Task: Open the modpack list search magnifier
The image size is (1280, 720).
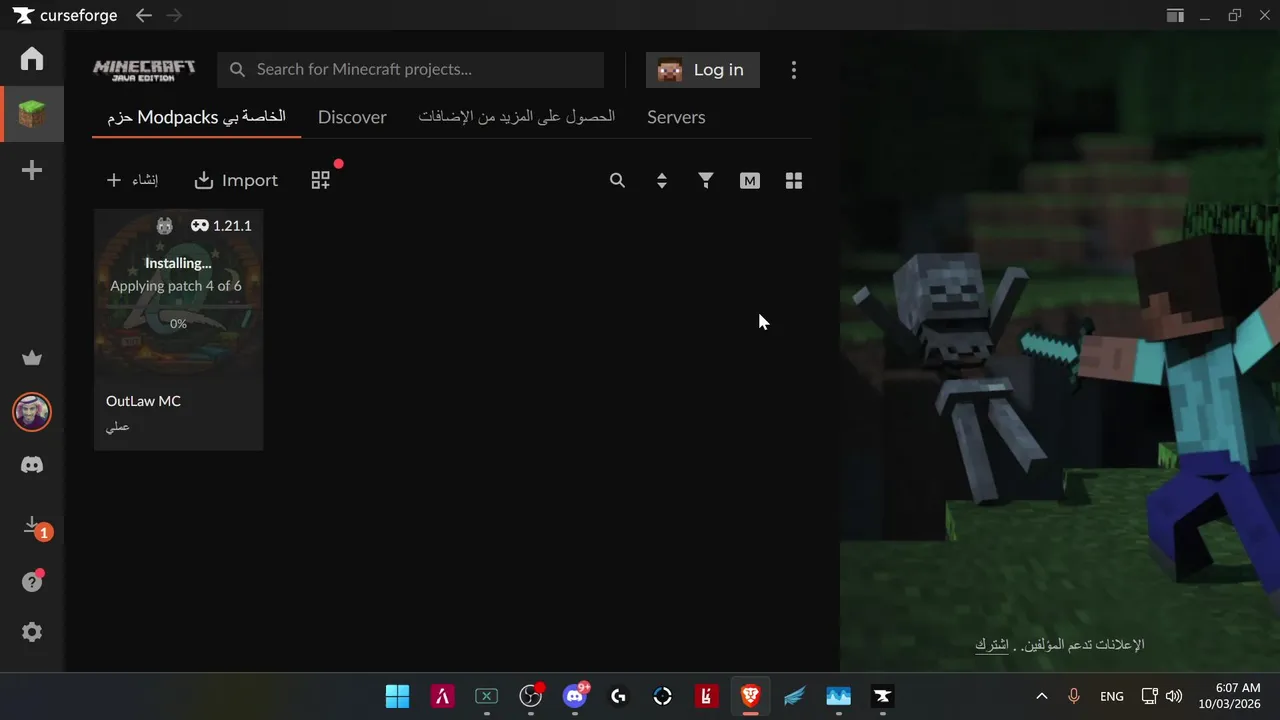Action: pos(617,180)
